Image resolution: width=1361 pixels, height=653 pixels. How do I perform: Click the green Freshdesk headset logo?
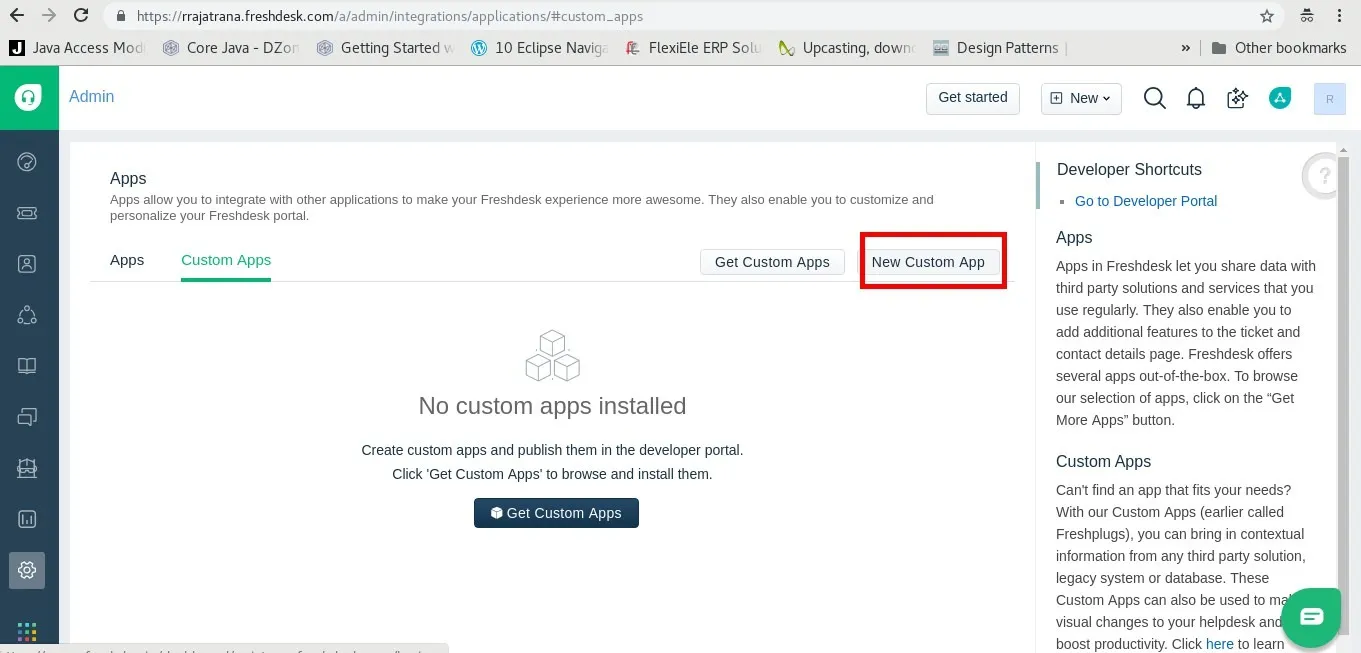(28, 97)
